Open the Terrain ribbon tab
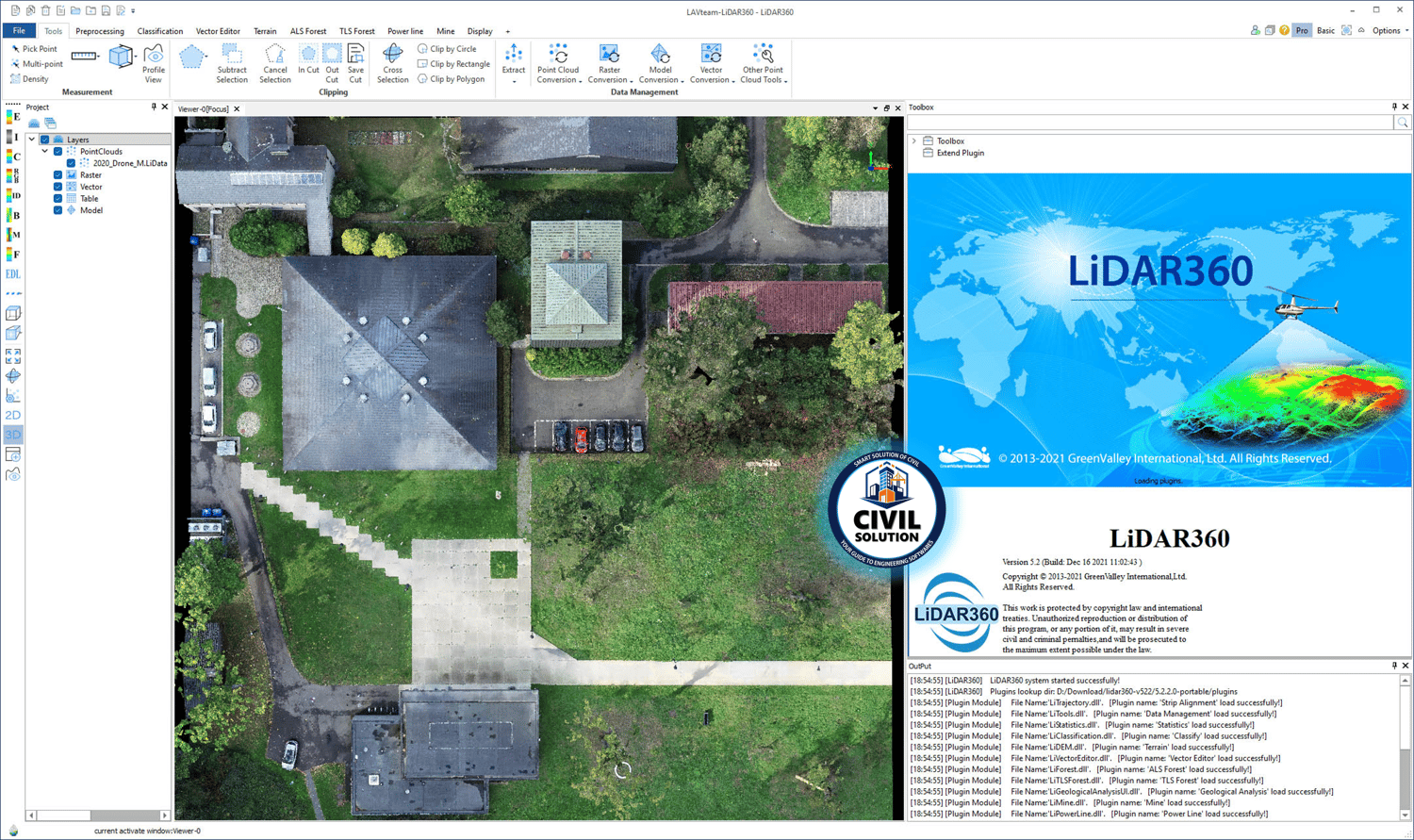The width and height of the screenshot is (1414, 840). [265, 31]
